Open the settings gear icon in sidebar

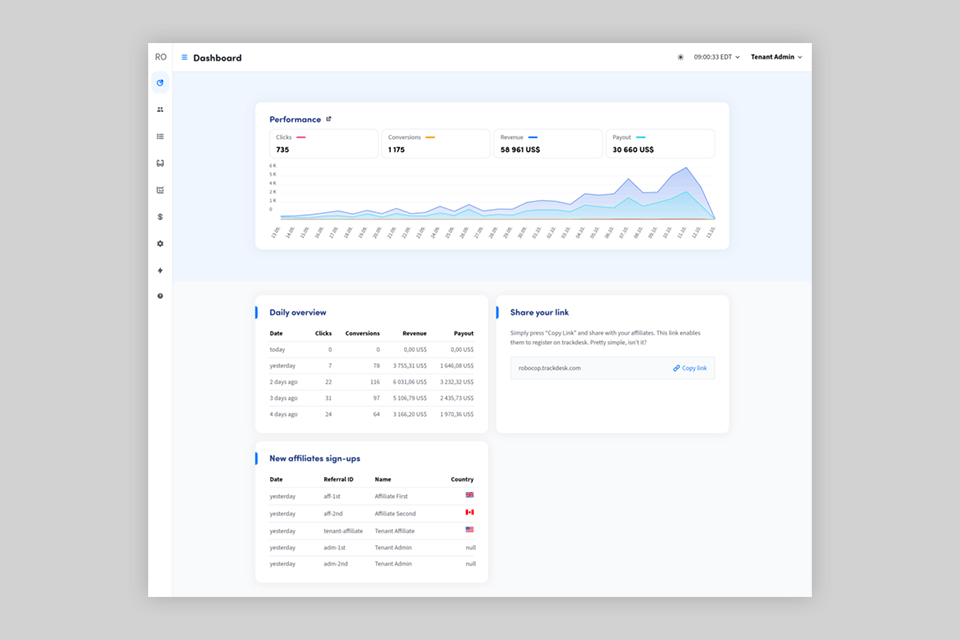click(x=160, y=244)
